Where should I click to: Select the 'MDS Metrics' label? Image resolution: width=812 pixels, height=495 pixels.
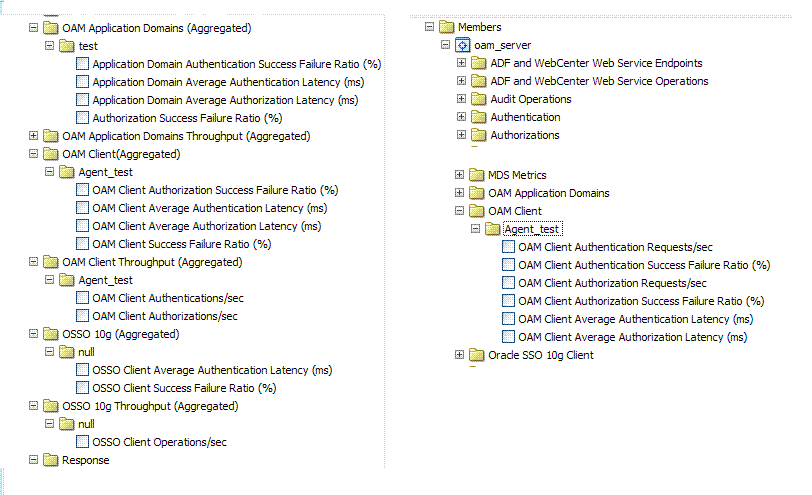(517, 175)
